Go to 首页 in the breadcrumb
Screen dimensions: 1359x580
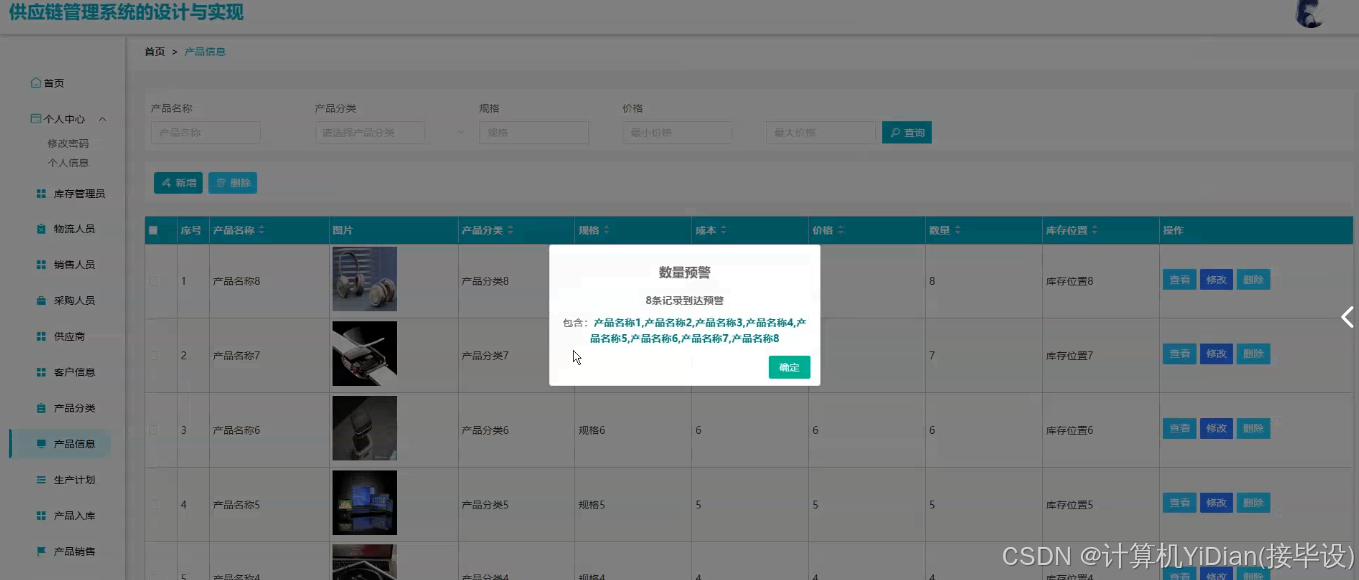coord(155,51)
